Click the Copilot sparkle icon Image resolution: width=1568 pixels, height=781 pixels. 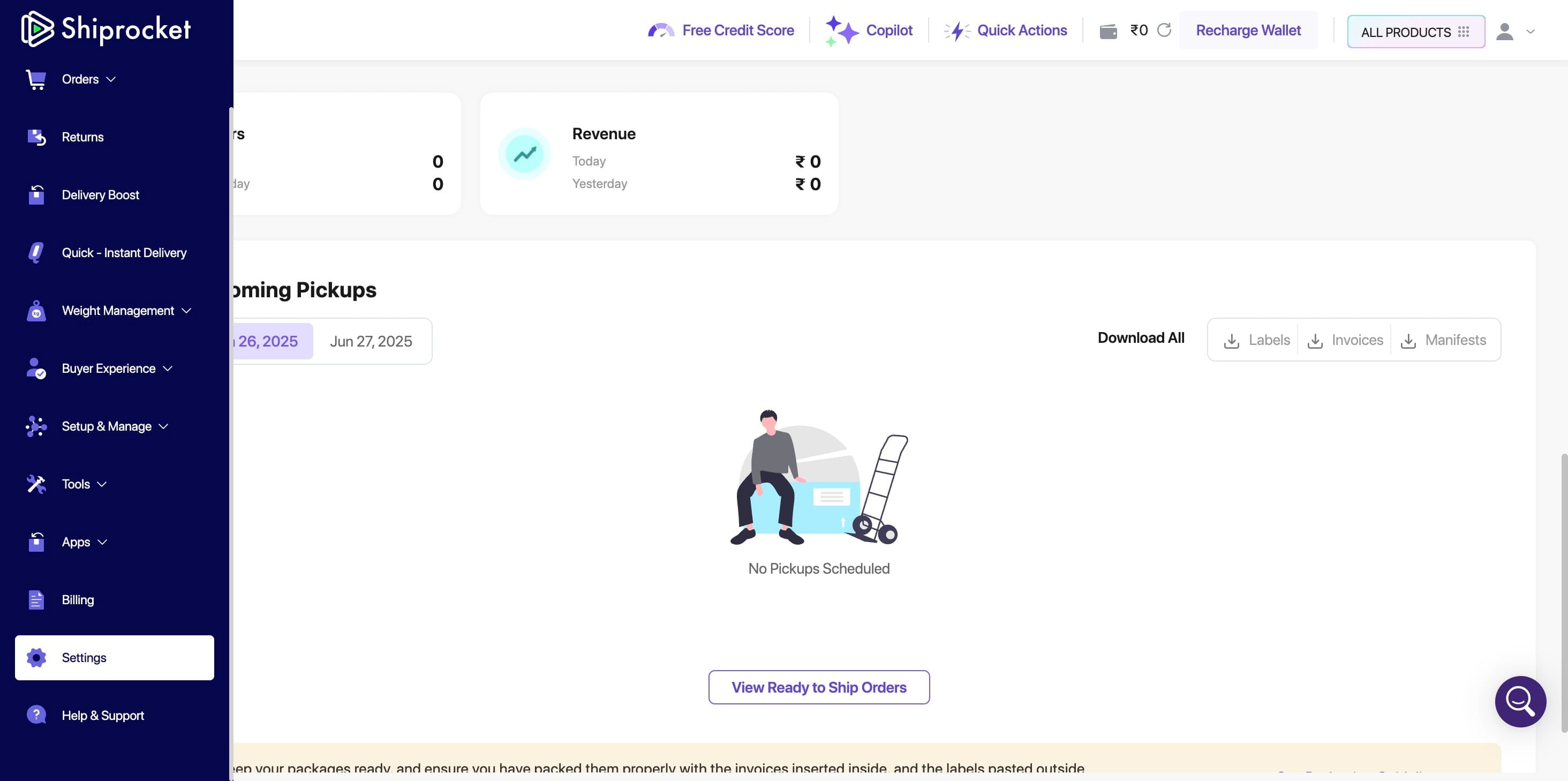click(841, 31)
